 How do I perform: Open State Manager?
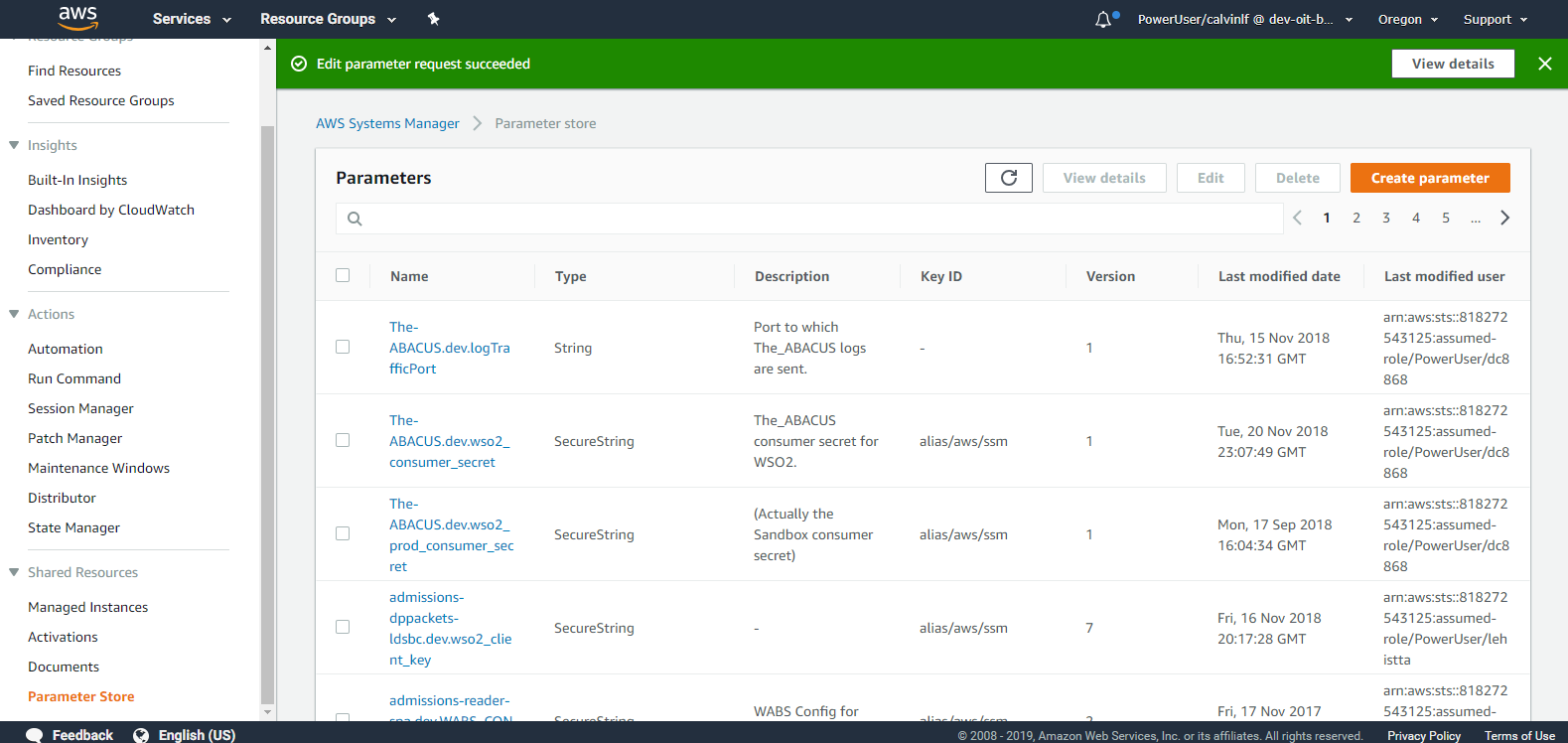tap(73, 527)
